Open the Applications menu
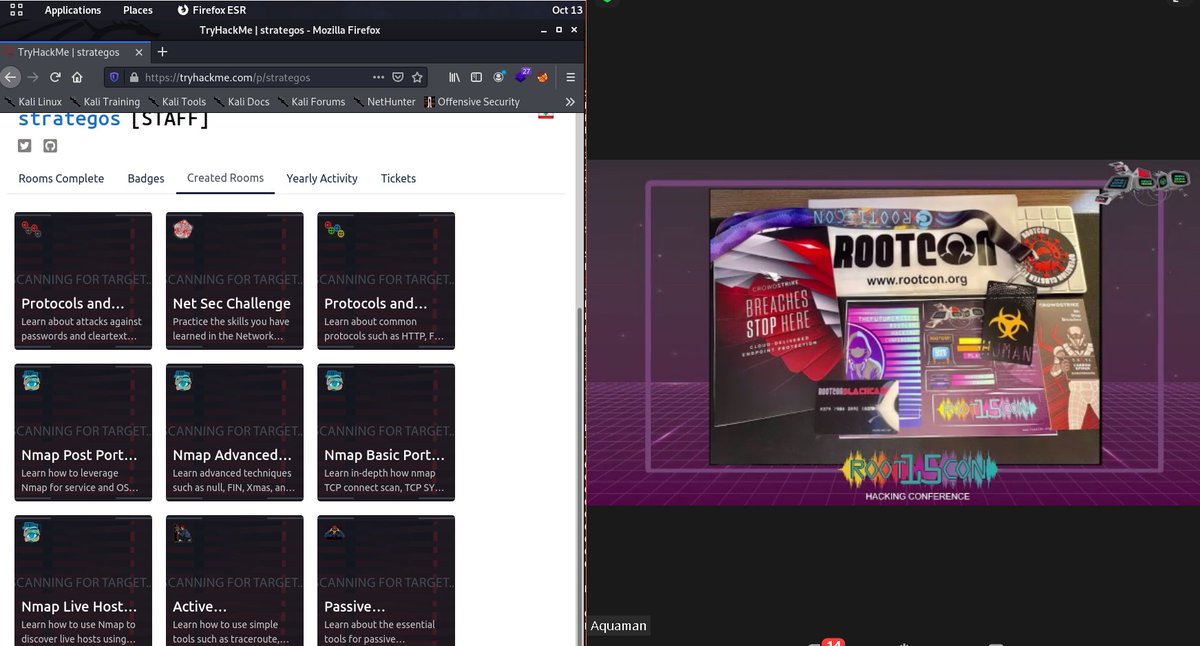The width and height of the screenshot is (1200, 646). coord(73,10)
